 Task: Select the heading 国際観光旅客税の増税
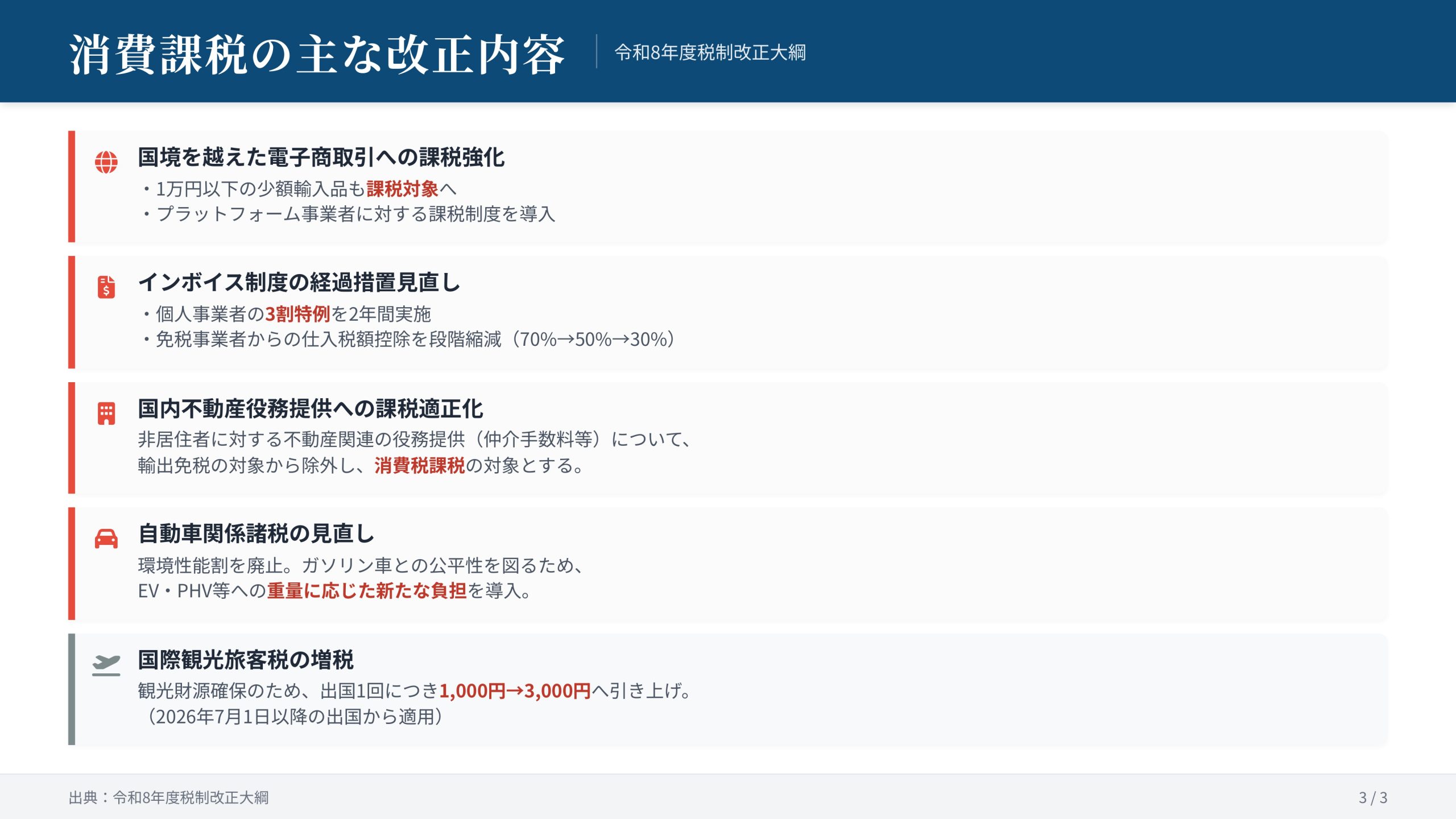(x=246, y=660)
